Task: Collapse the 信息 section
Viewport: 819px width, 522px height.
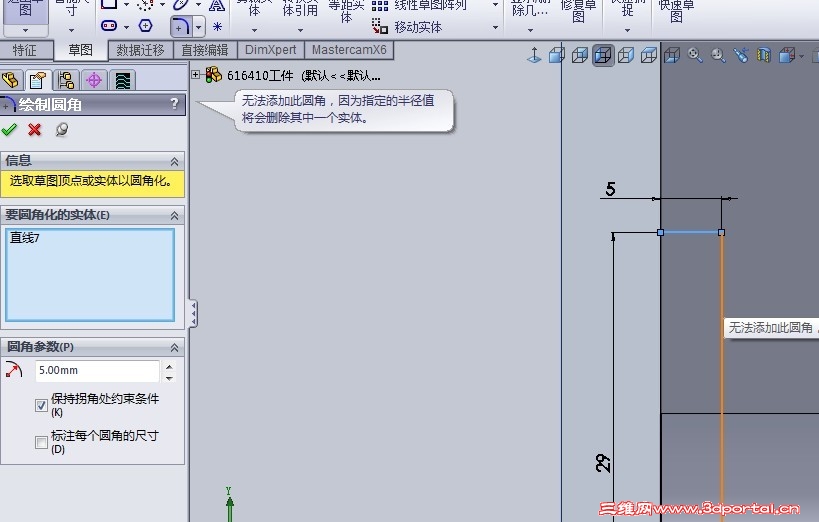Action: tap(174, 161)
